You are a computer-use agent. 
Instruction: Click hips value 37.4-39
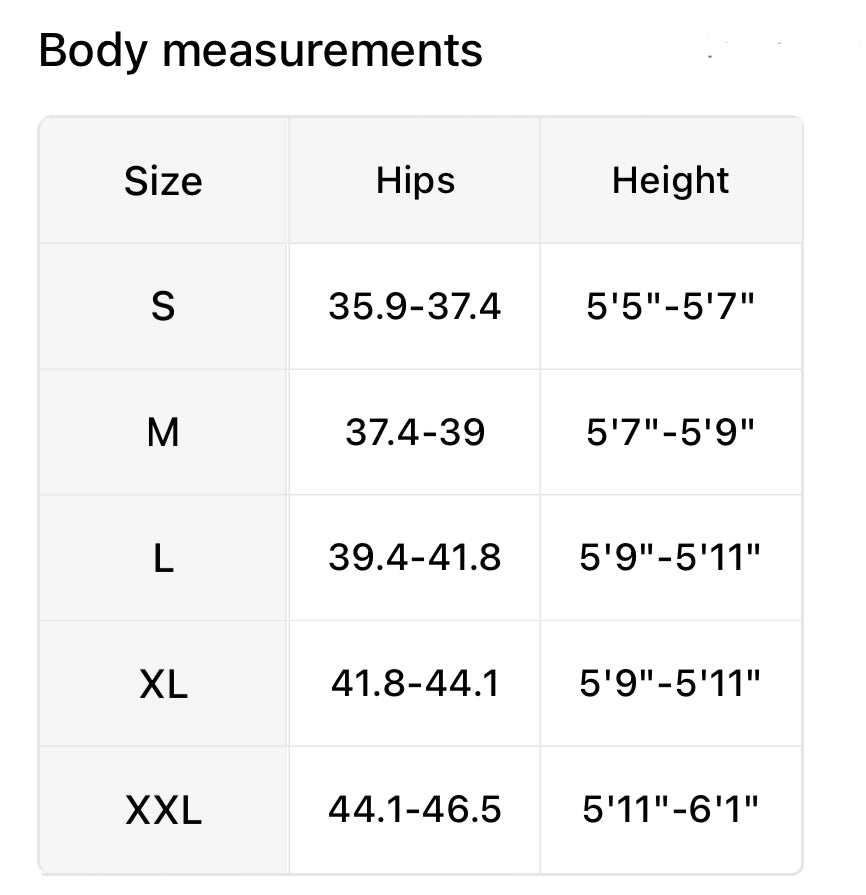415,432
